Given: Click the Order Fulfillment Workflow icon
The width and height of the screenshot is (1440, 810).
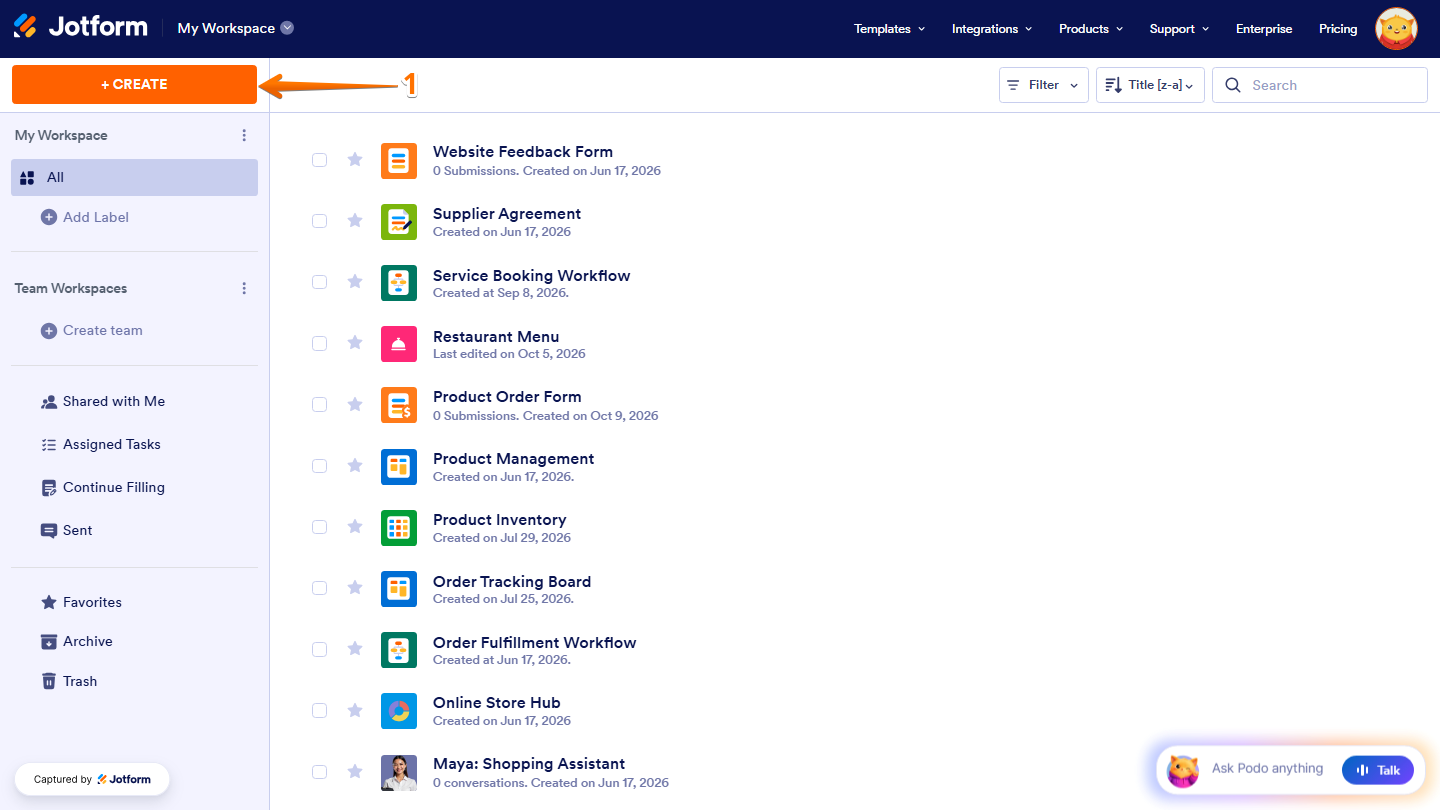Looking at the screenshot, I should 399,650.
